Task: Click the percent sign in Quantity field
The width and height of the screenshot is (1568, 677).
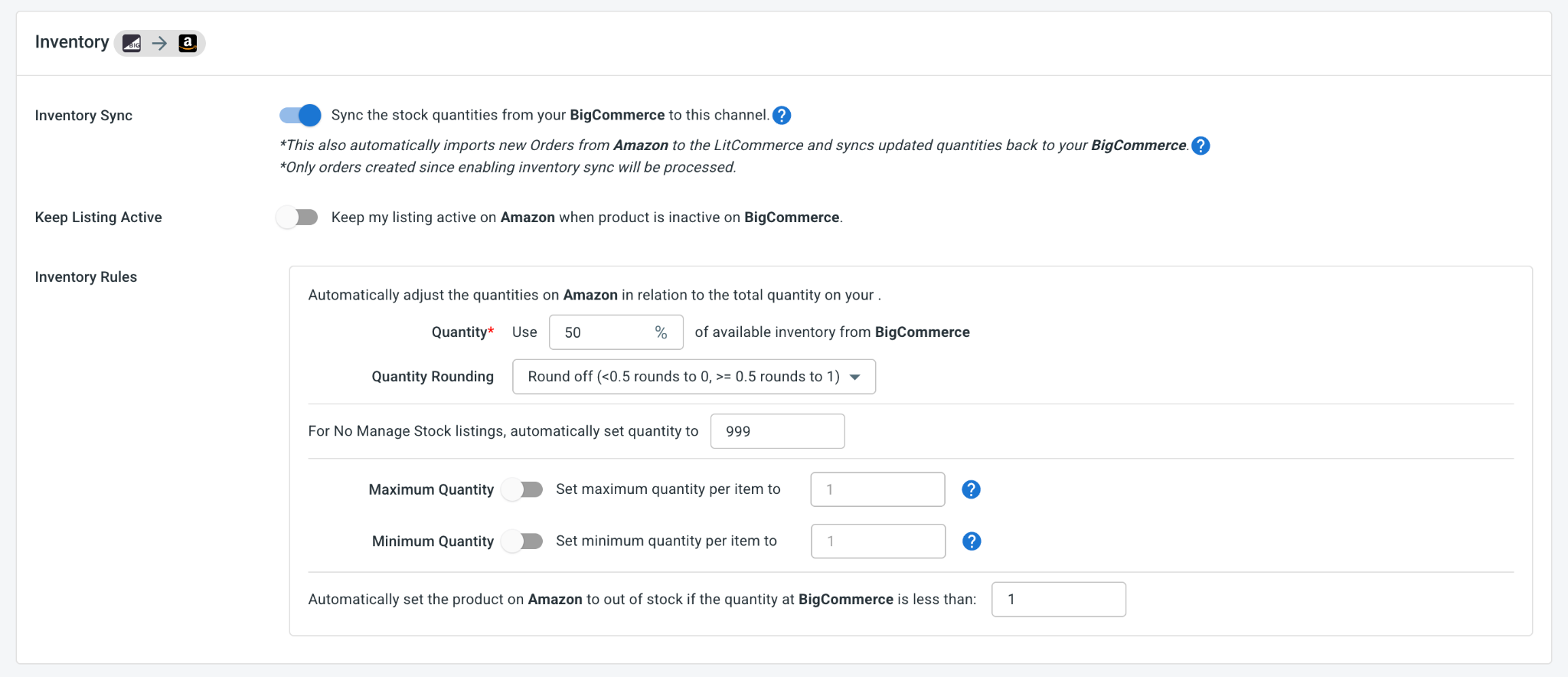Action: point(661,332)
